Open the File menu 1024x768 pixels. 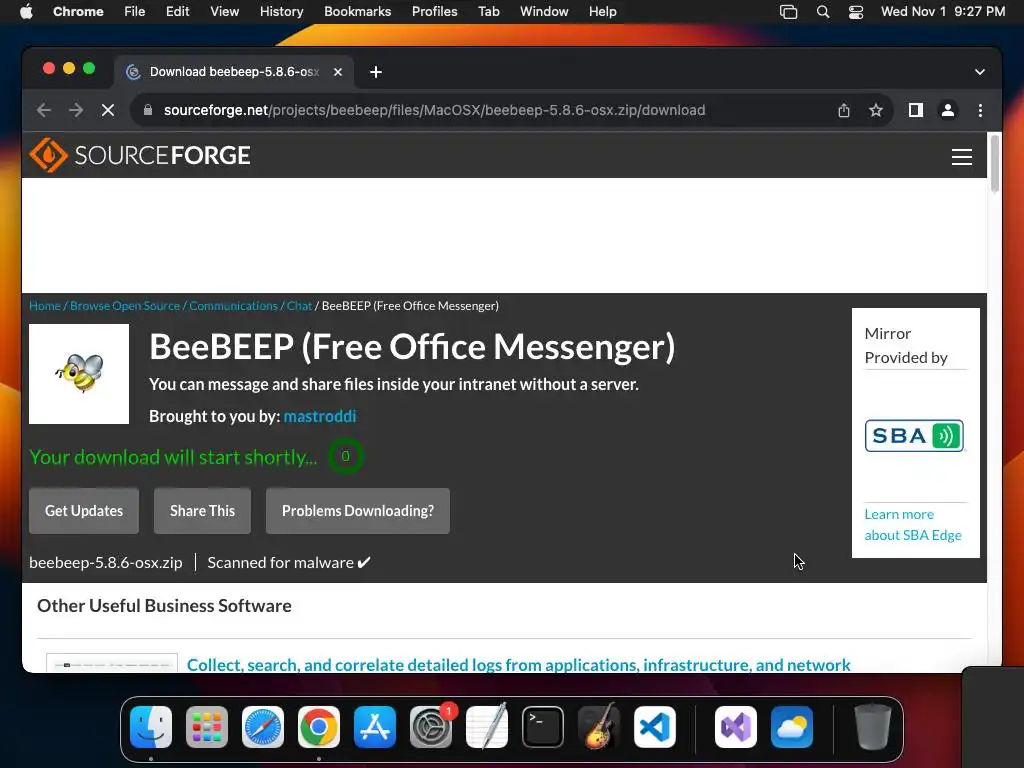[x=135, y=12]
